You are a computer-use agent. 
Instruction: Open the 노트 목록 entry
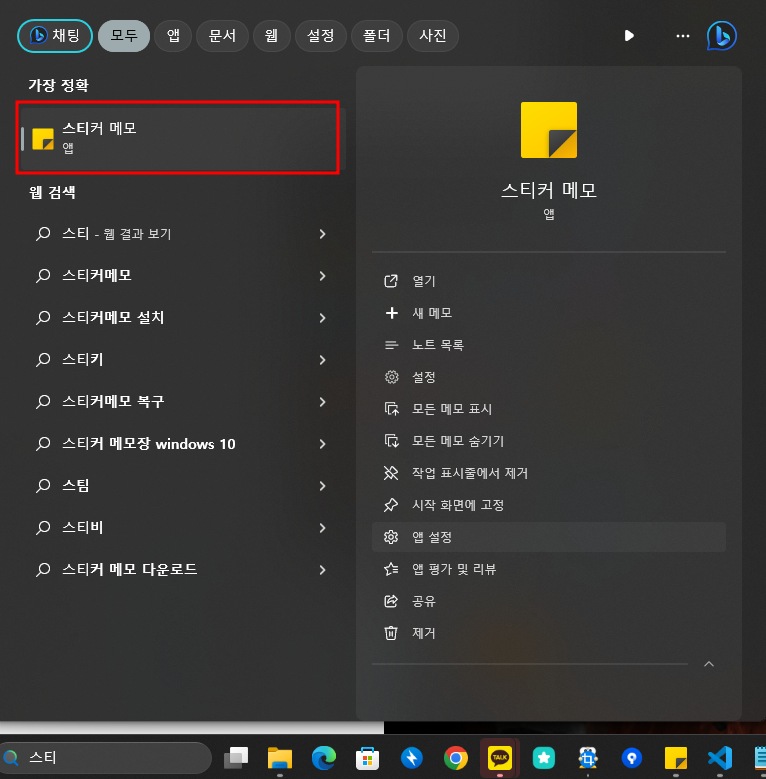(x=548, y=345)
